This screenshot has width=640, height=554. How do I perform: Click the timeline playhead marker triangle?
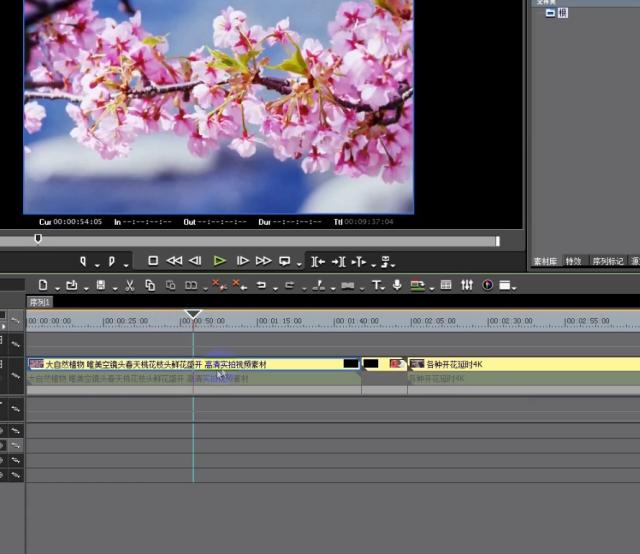point(193,314)
